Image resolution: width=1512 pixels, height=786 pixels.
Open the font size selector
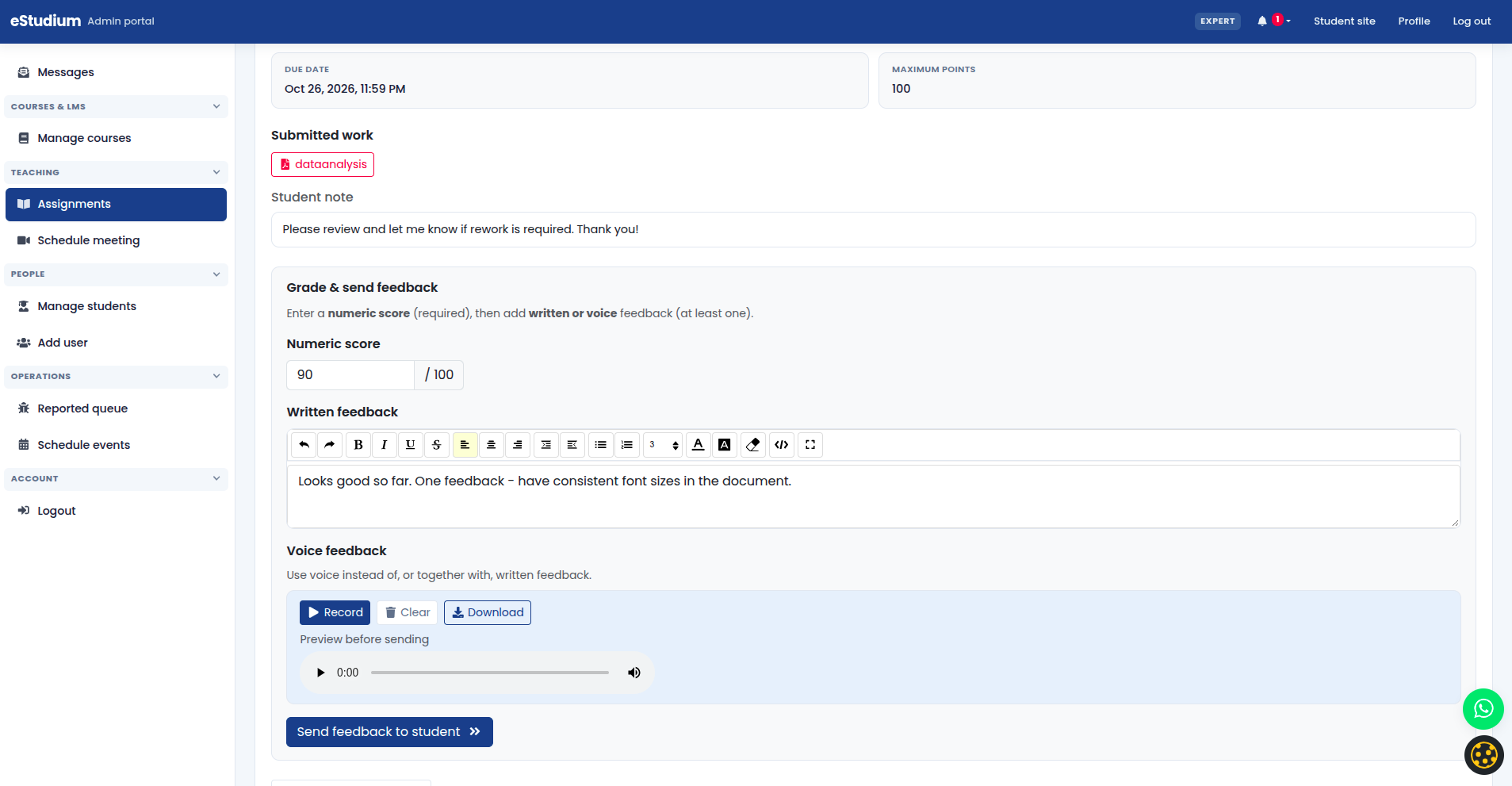pos(663,445)
